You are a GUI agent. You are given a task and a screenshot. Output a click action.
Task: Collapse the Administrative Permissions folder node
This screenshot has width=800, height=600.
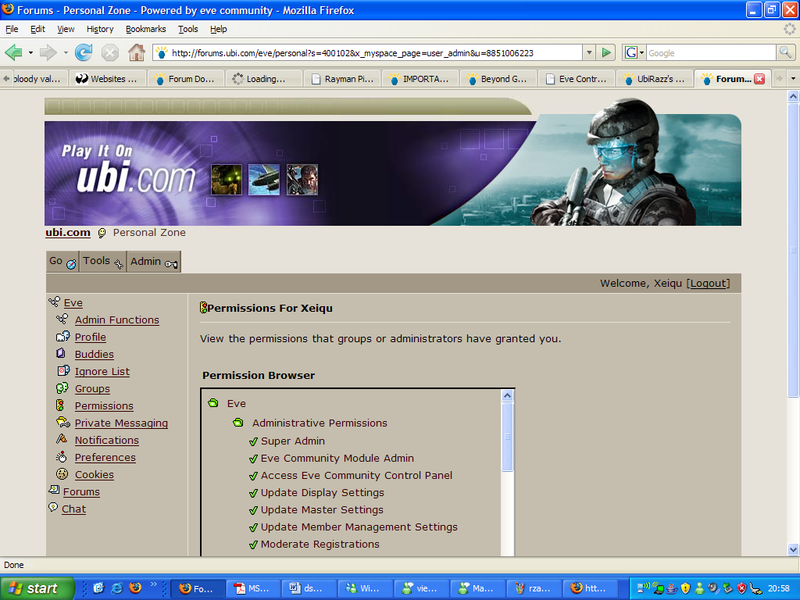point(238,422)
